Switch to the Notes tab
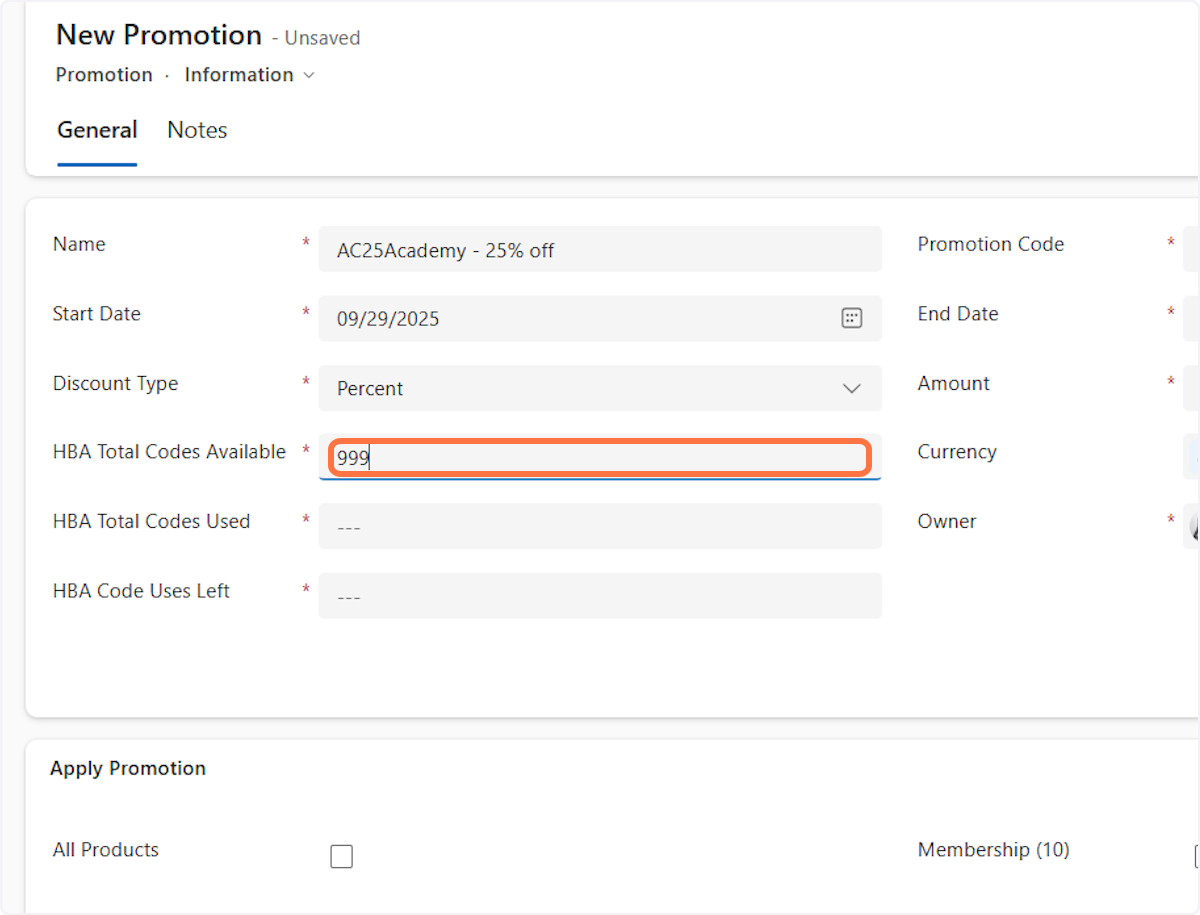Viewport: 1200px width, 915px height. tap(197, 130)
